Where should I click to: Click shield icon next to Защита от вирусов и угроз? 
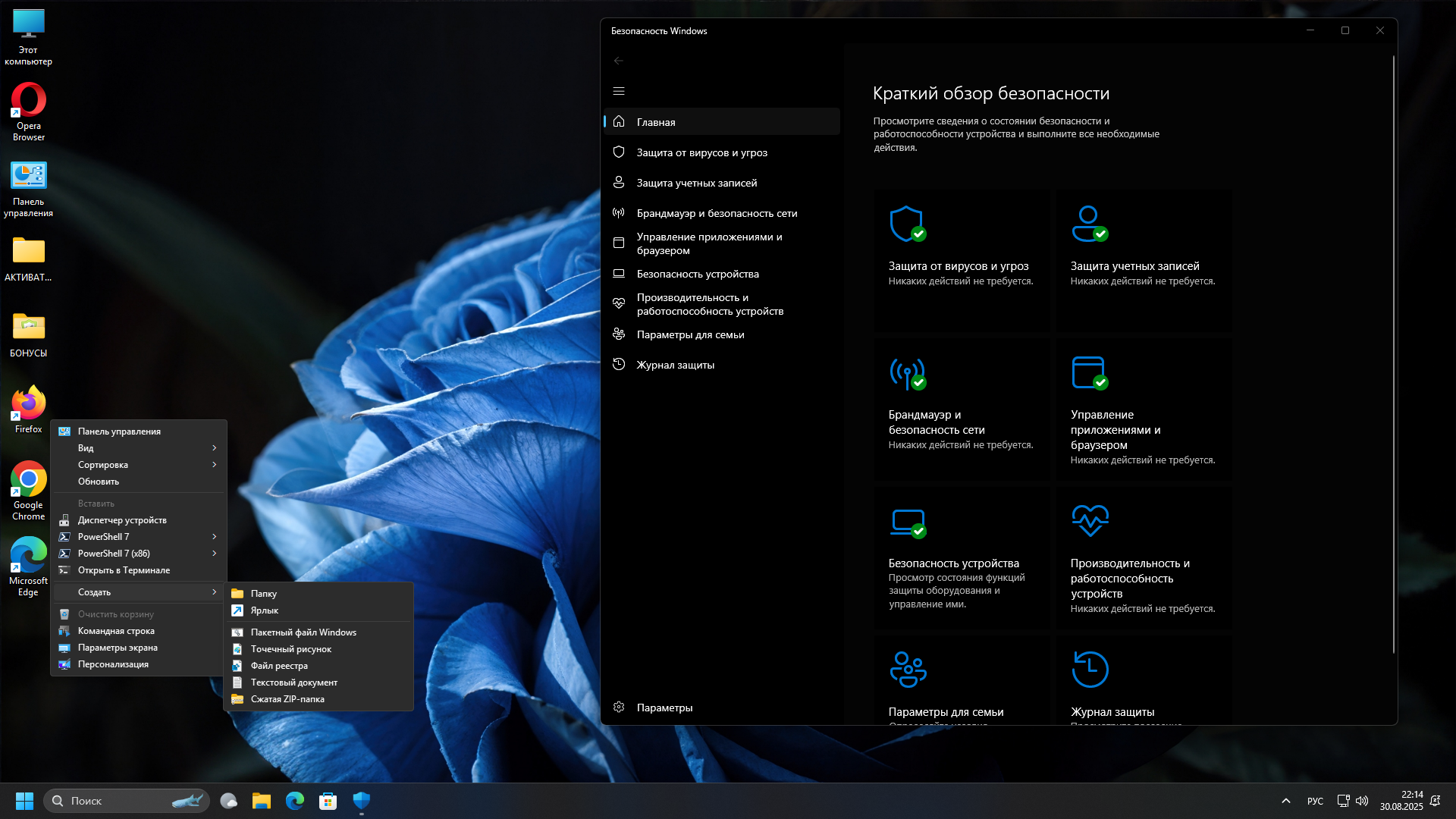click(x=619, y=152)
